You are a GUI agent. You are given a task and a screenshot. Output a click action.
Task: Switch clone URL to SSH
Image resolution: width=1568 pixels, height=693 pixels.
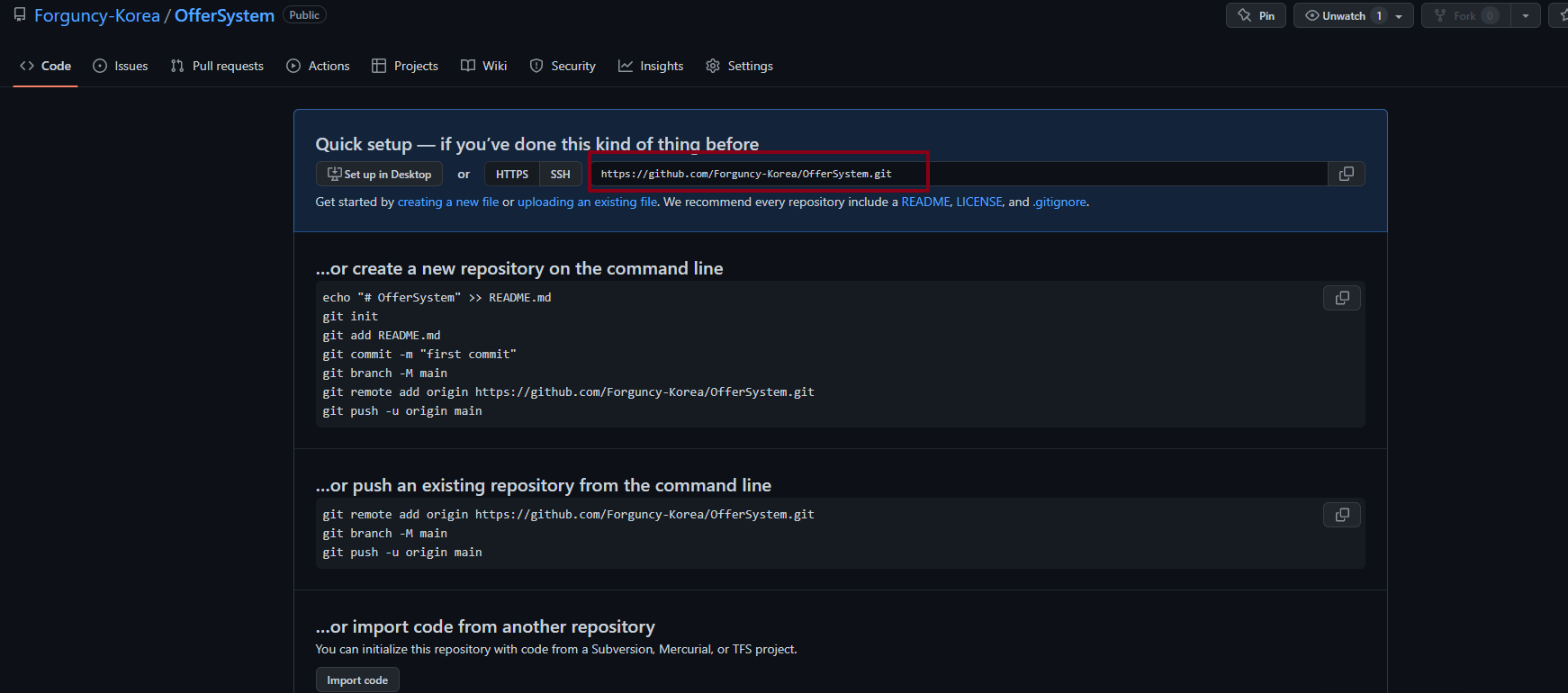click(x=560, y=174)
